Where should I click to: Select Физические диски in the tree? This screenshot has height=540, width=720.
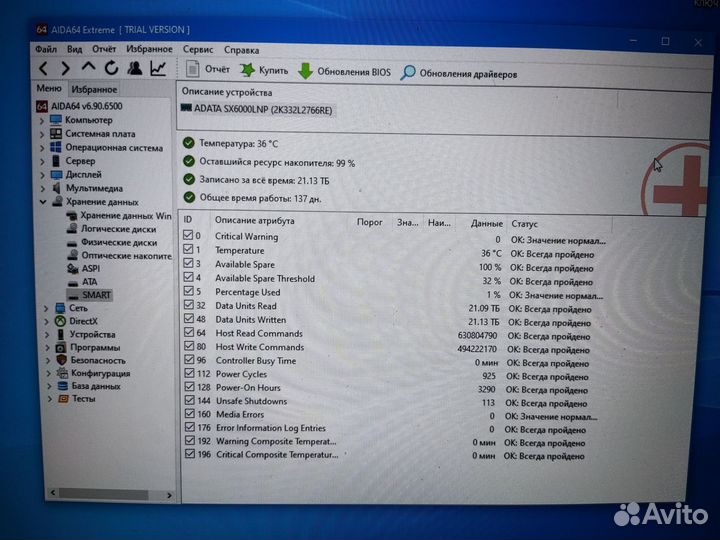point(118,242)
